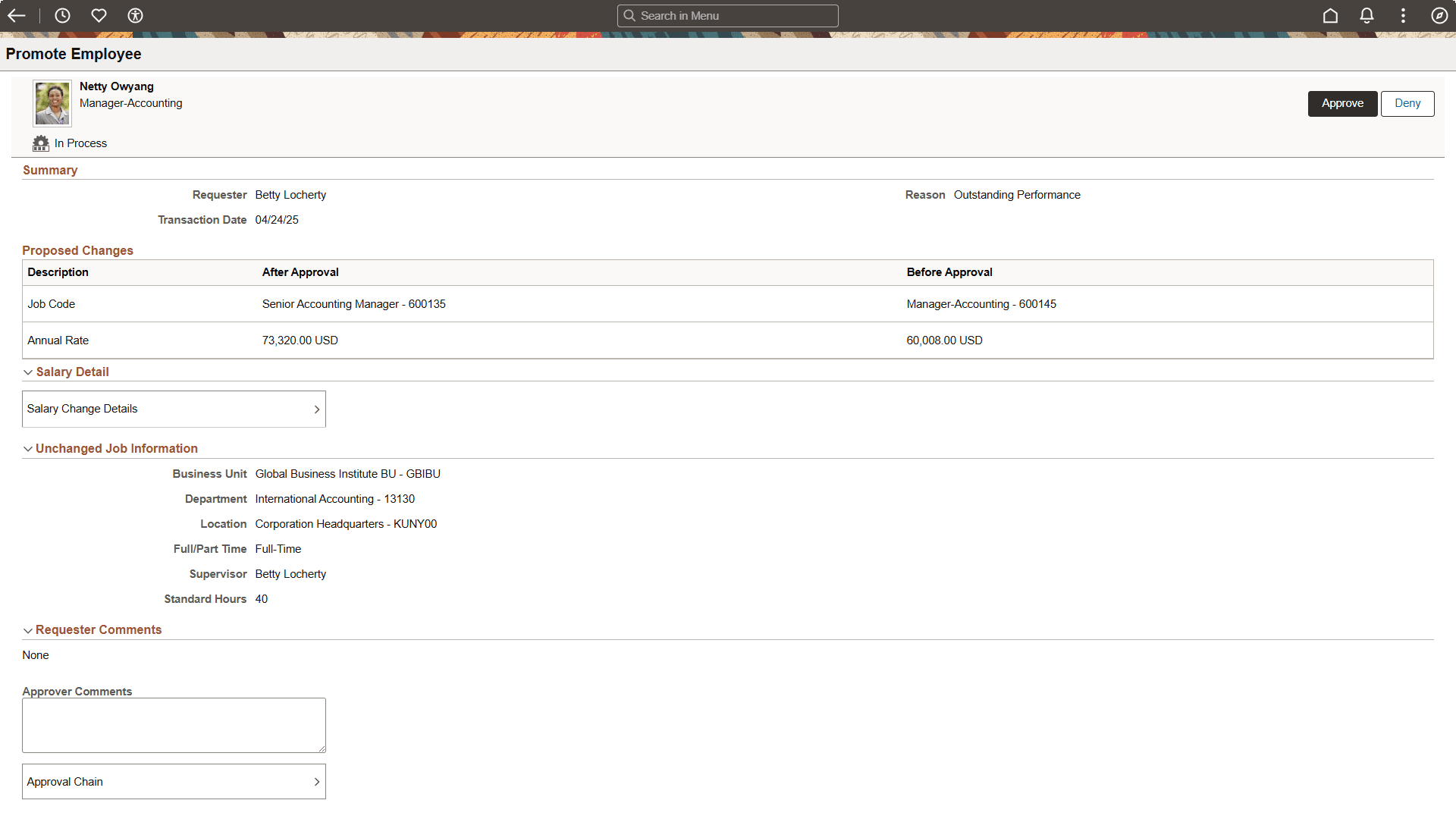The image size is (1456, 819).
Task: Go to Home page icon
Action: point(1330,15)
